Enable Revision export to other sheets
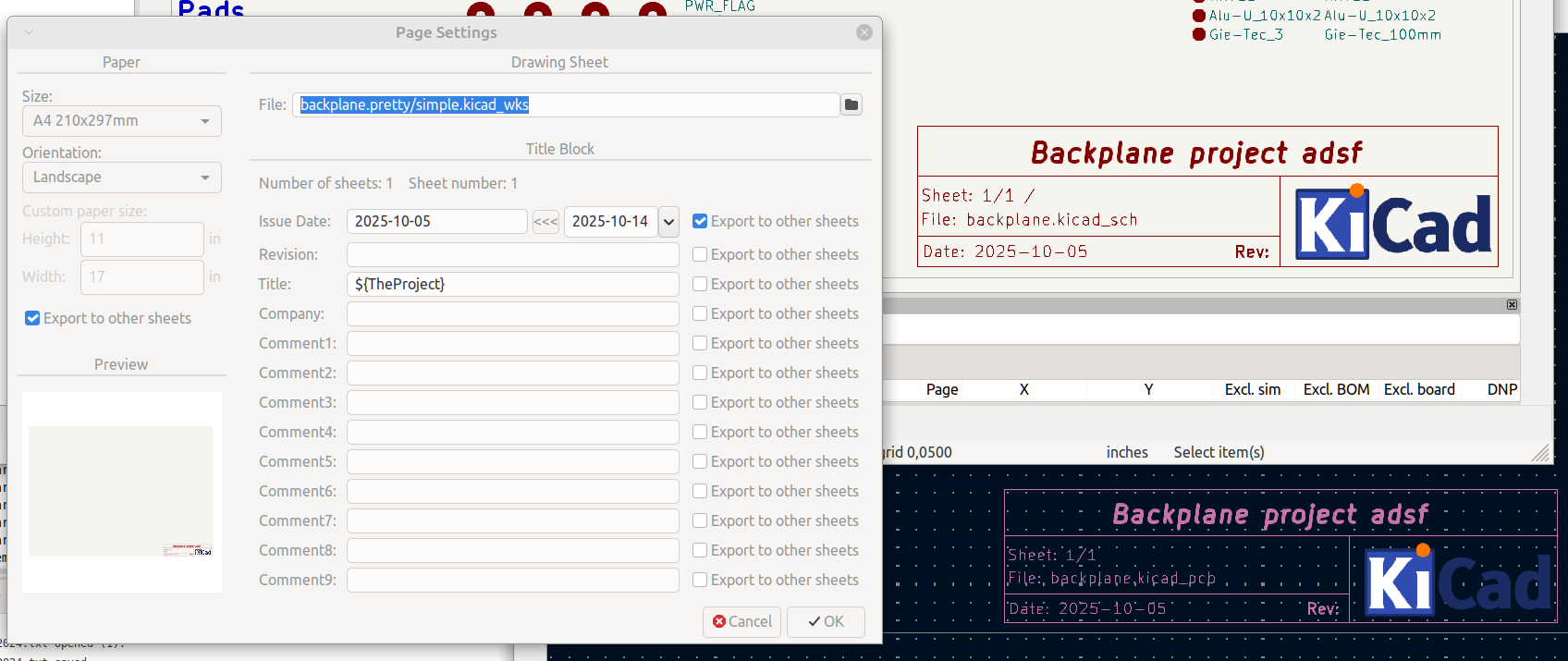This screenshot has width=1568, height=661. pos(701,255)
